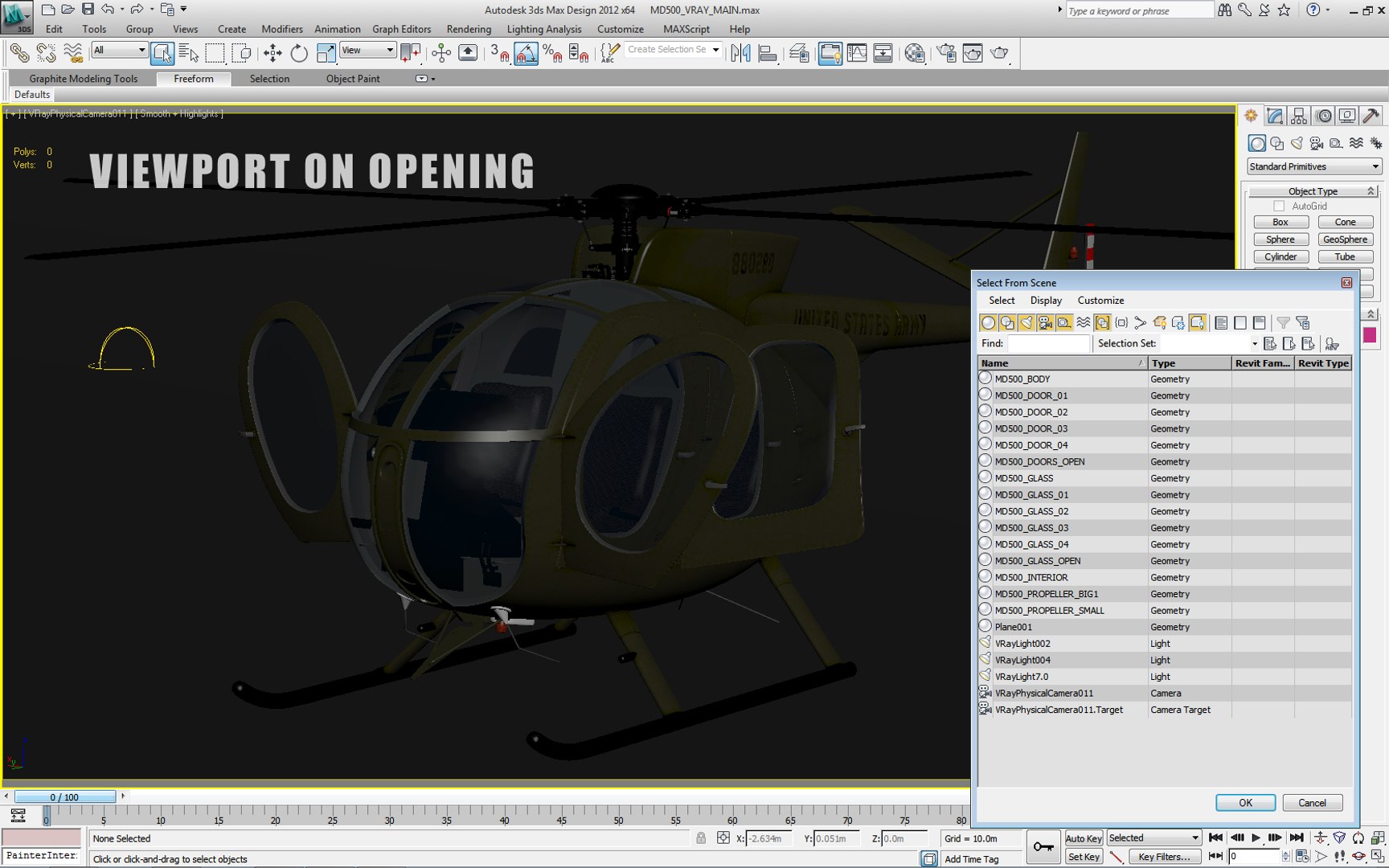Image resolution: width=1389 pixels, height=868 pixels.
Task: Open the reference coordinate View dropdown
Action: point(367,50)
